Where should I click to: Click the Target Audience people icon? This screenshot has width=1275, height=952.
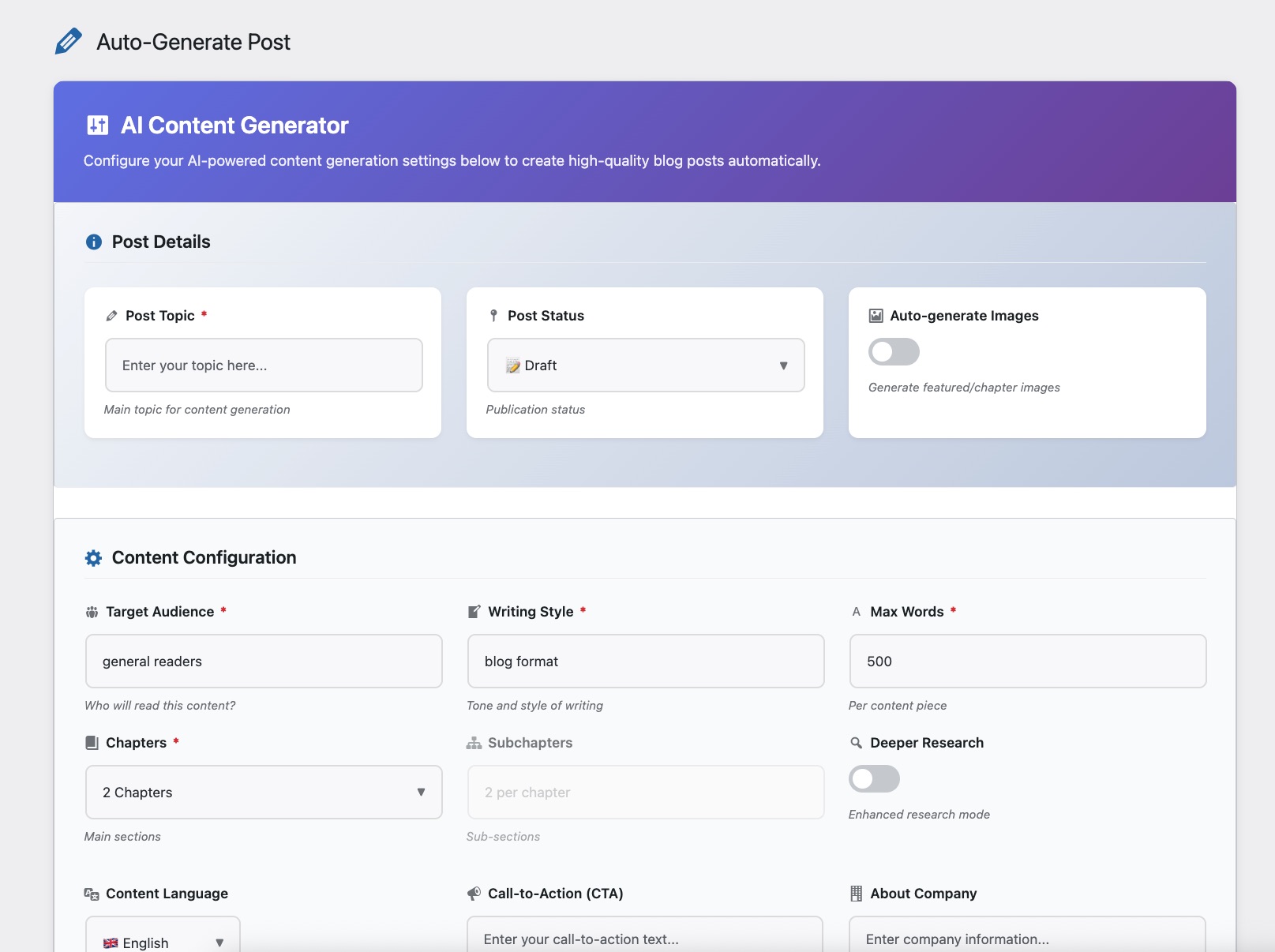(x=92, y=612)
